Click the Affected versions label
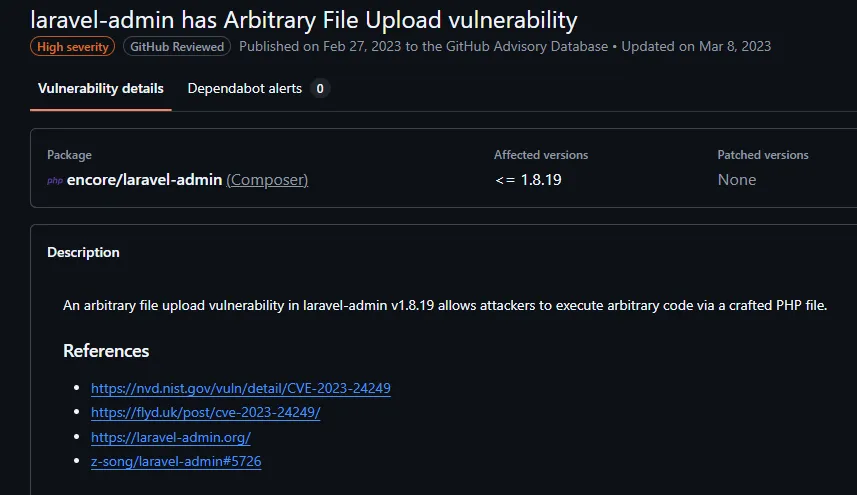 (541, 155)
